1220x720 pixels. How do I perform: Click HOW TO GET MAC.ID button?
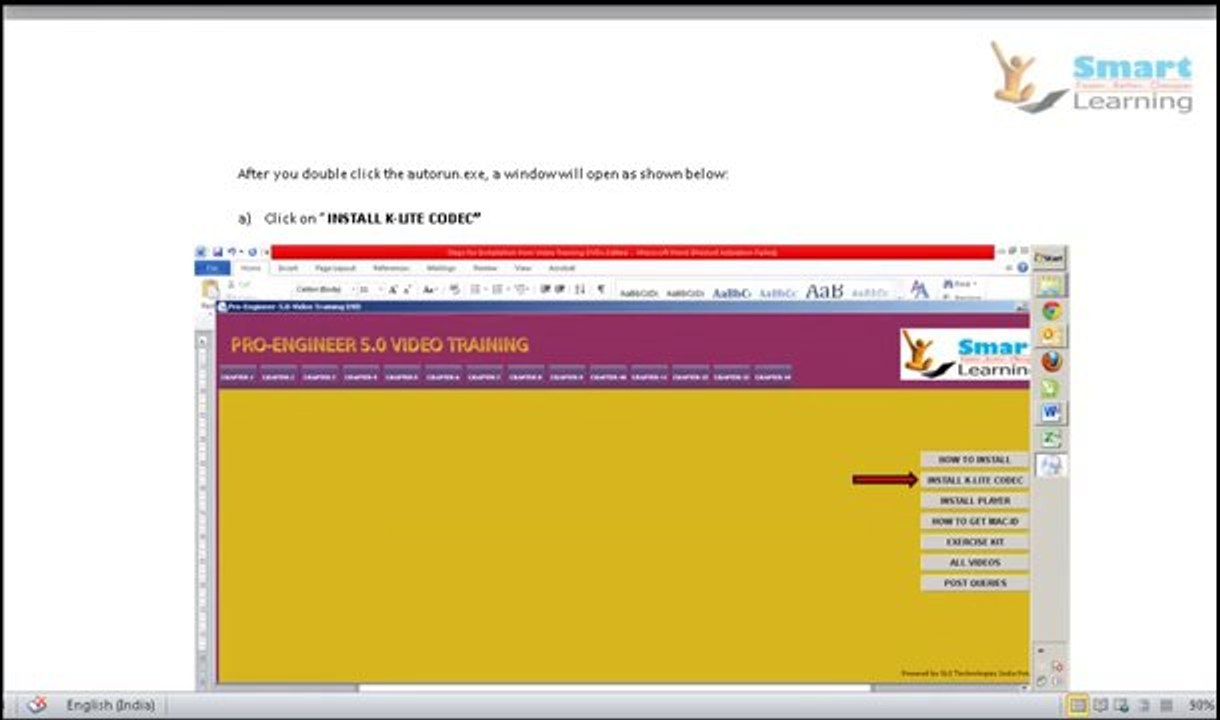(974, 521)
